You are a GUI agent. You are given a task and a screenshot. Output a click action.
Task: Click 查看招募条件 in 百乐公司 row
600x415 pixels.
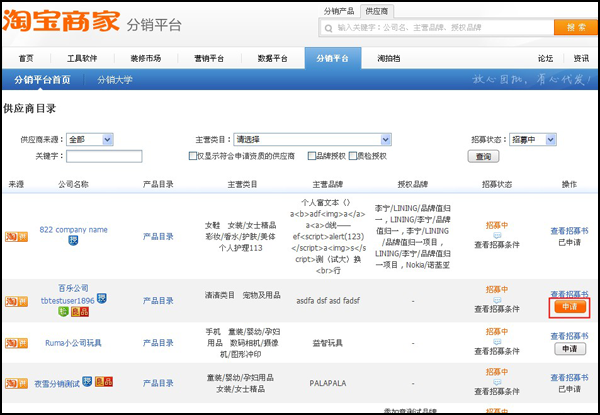[497, 309]
